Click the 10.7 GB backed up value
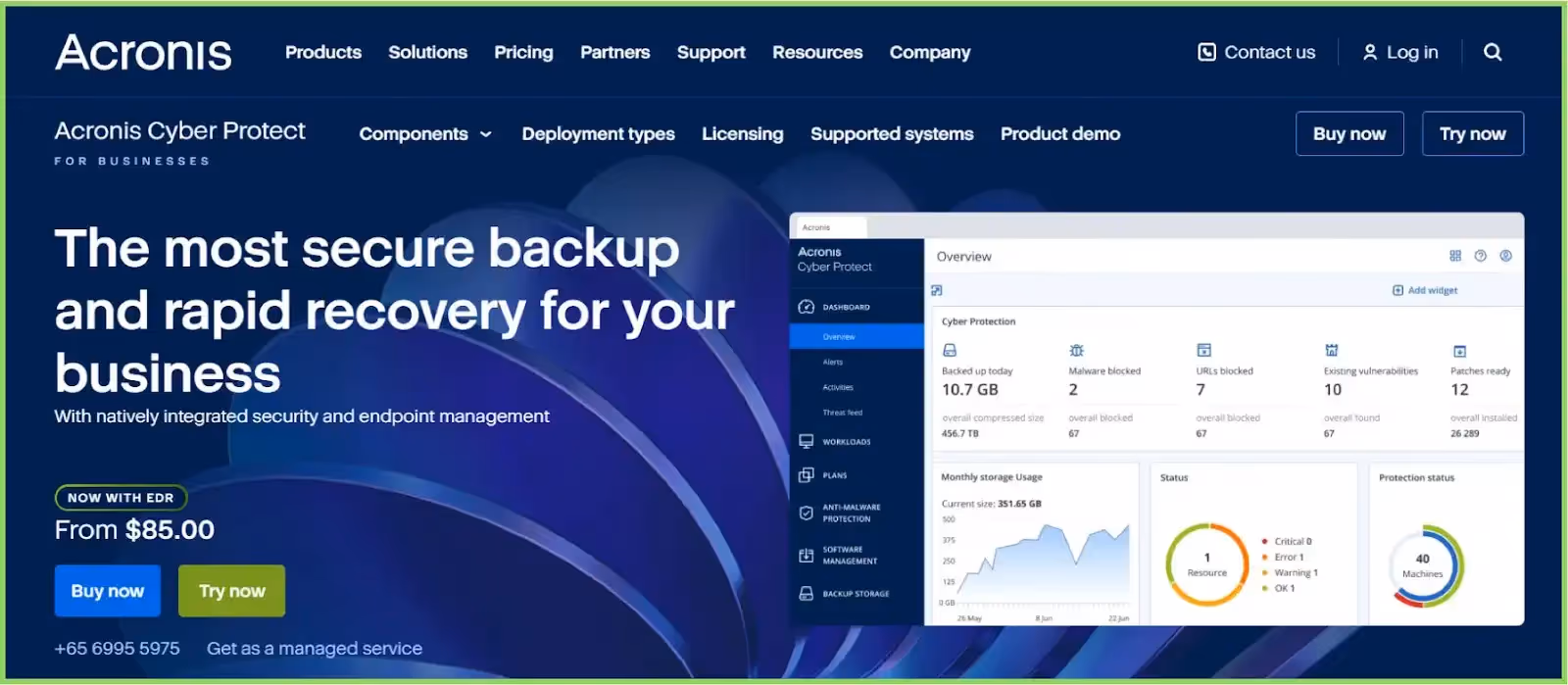1568x685 pixels. pyautogui.click(x=970, y=390)
